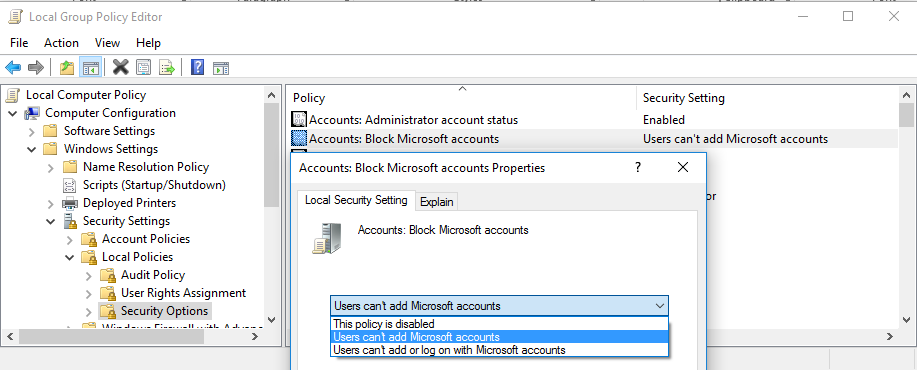
Task: Click the Back arrow toolbar icon
Action: click(13, 67)
